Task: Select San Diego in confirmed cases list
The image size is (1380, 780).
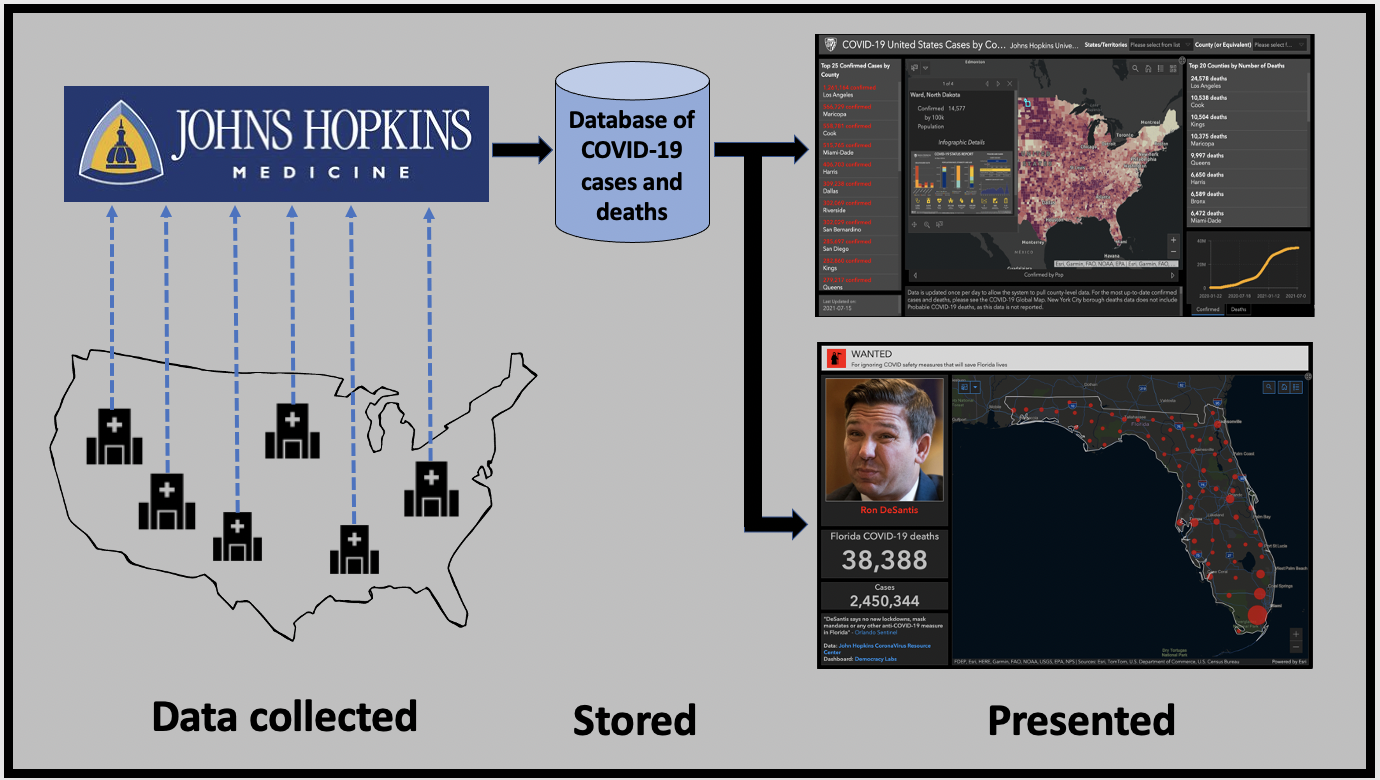Action: click(859, 245)
